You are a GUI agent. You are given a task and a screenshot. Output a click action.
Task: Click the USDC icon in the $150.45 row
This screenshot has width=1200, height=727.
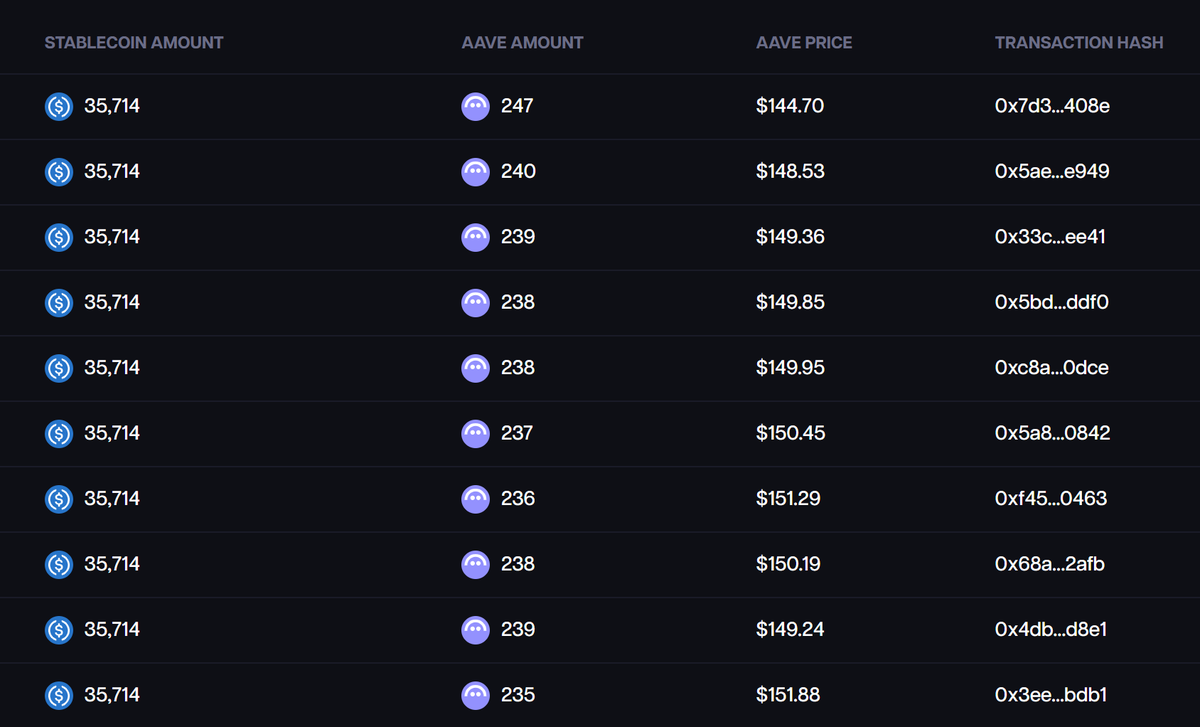tap(60, 433)
